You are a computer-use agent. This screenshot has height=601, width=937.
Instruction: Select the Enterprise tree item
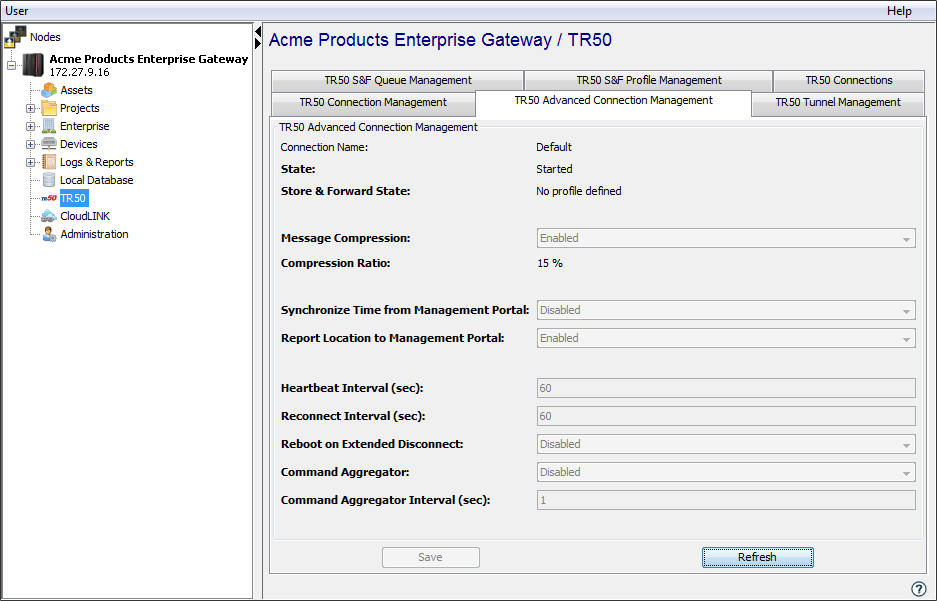pos(84,126)
